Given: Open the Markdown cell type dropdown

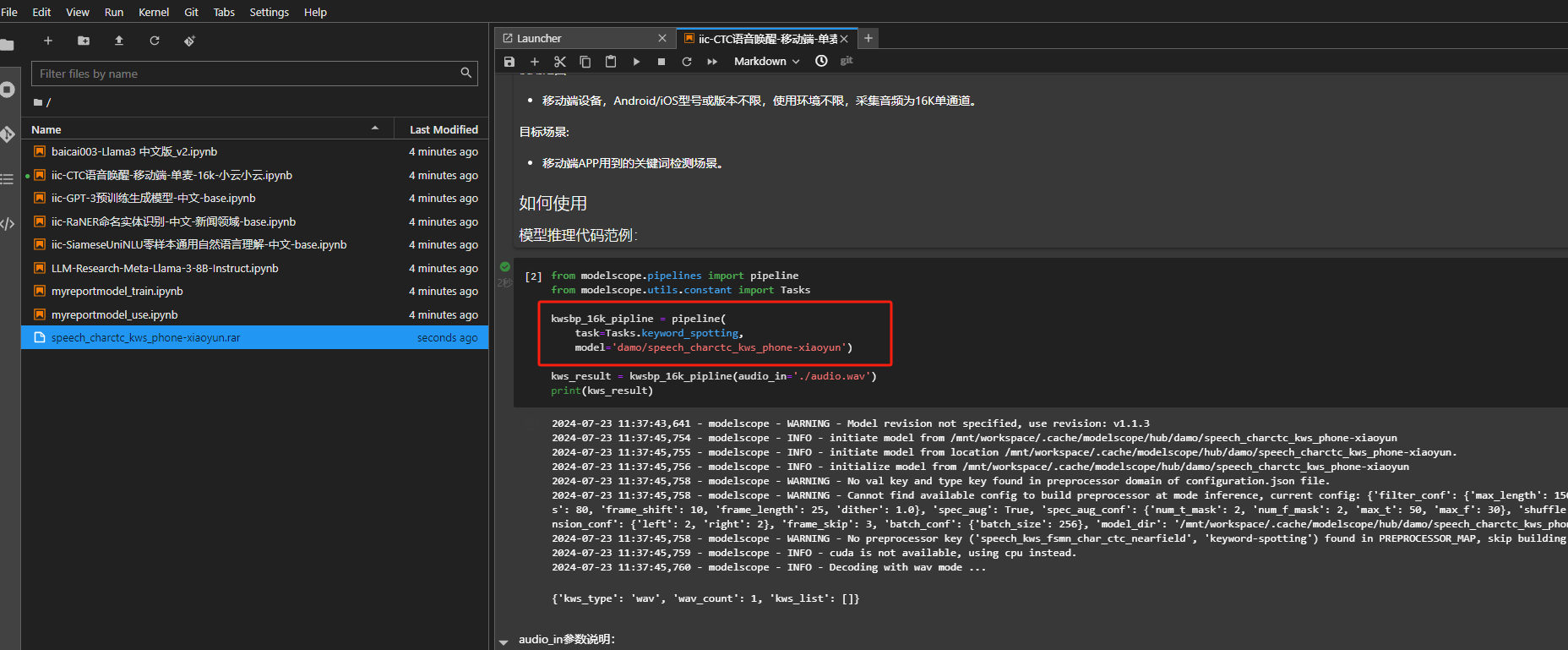Looking at the screenshot, I should [766, 61].
